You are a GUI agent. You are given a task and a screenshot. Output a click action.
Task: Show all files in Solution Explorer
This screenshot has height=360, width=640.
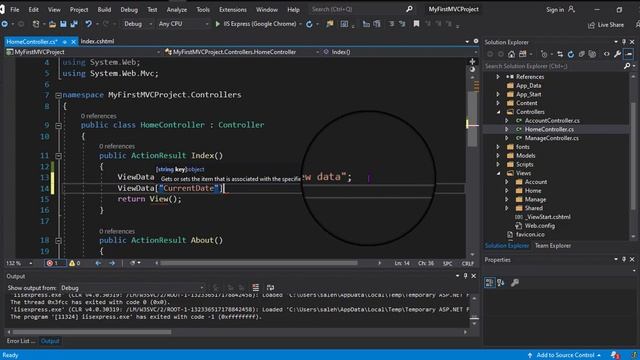[592, 54]
